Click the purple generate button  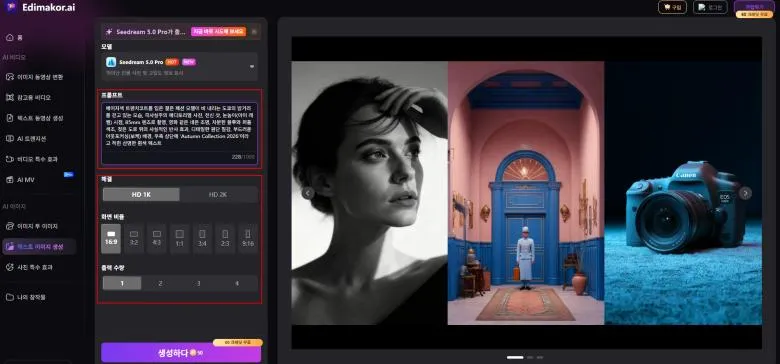tap(181, 353)
